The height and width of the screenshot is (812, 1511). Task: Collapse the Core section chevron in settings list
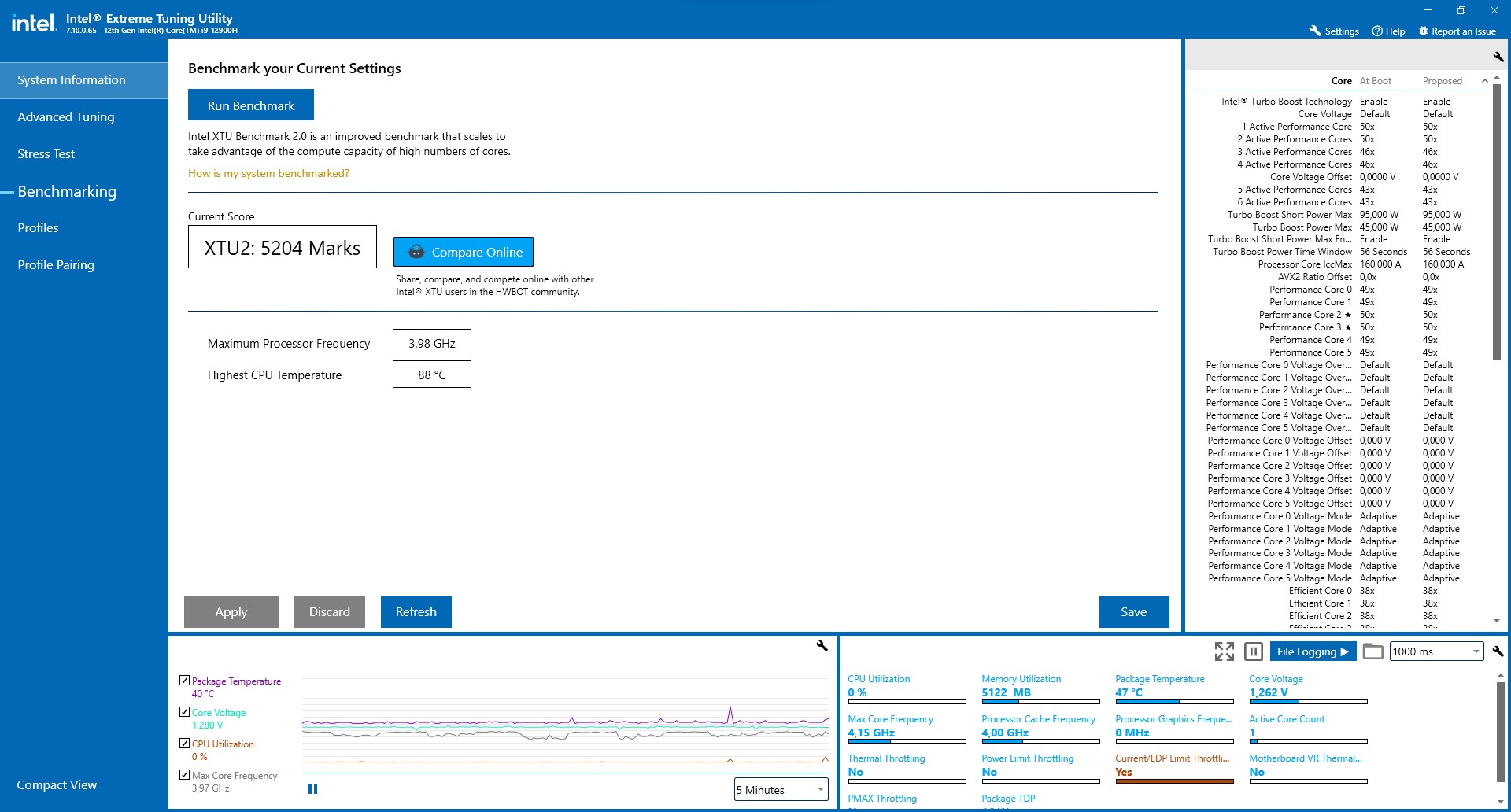(1485, 81)
